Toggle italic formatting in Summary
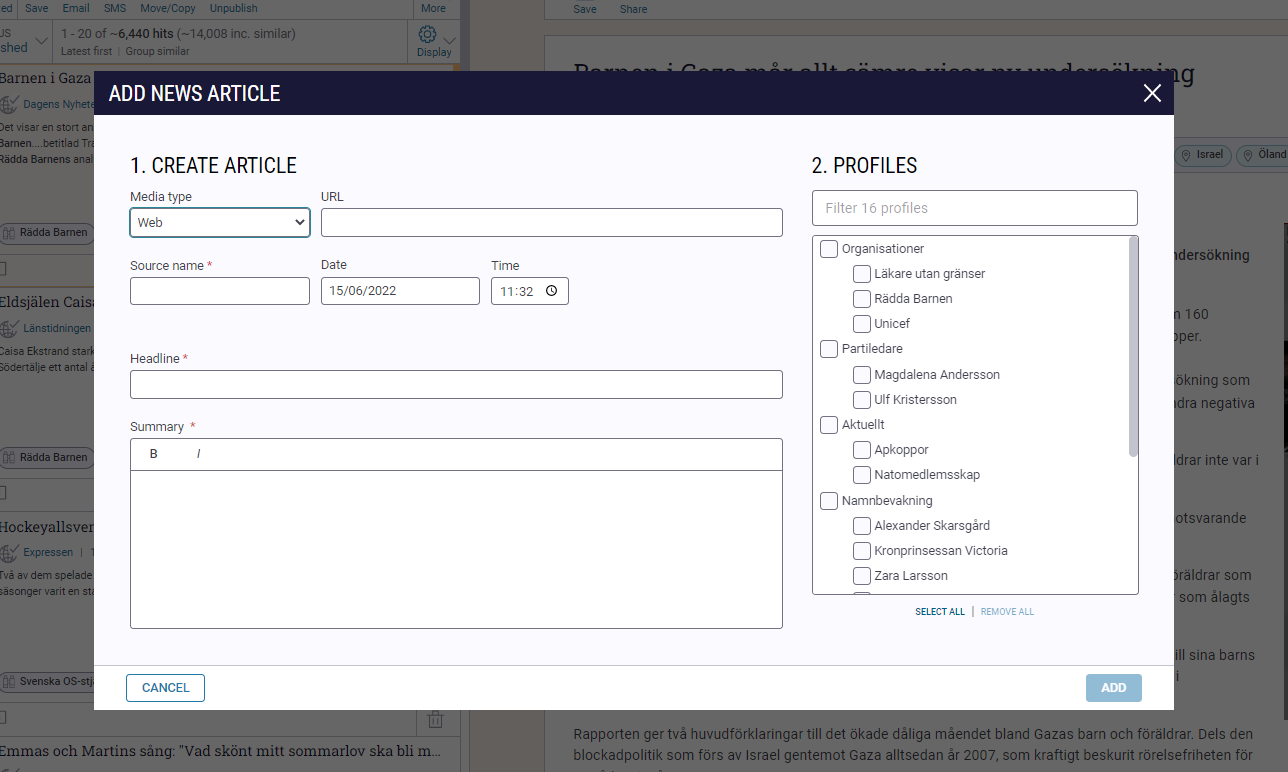 [x=198, y=454]
